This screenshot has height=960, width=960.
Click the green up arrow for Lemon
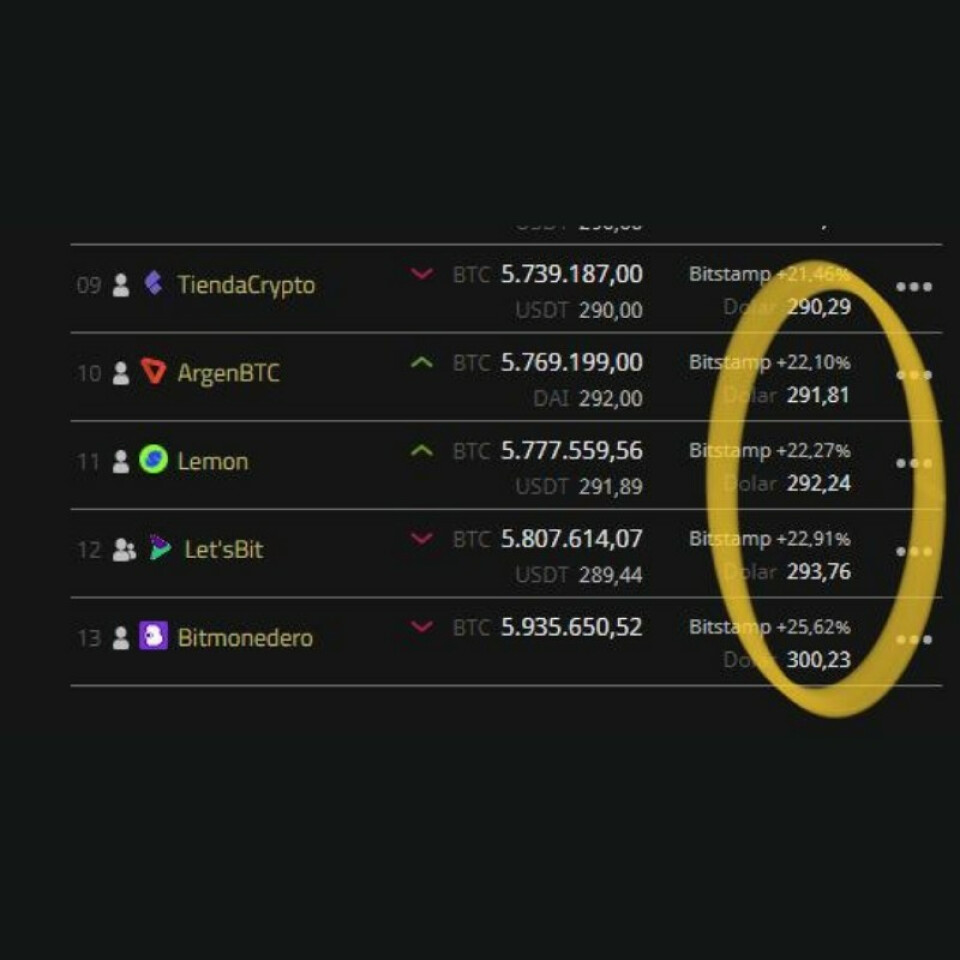[x=422, y=450]
